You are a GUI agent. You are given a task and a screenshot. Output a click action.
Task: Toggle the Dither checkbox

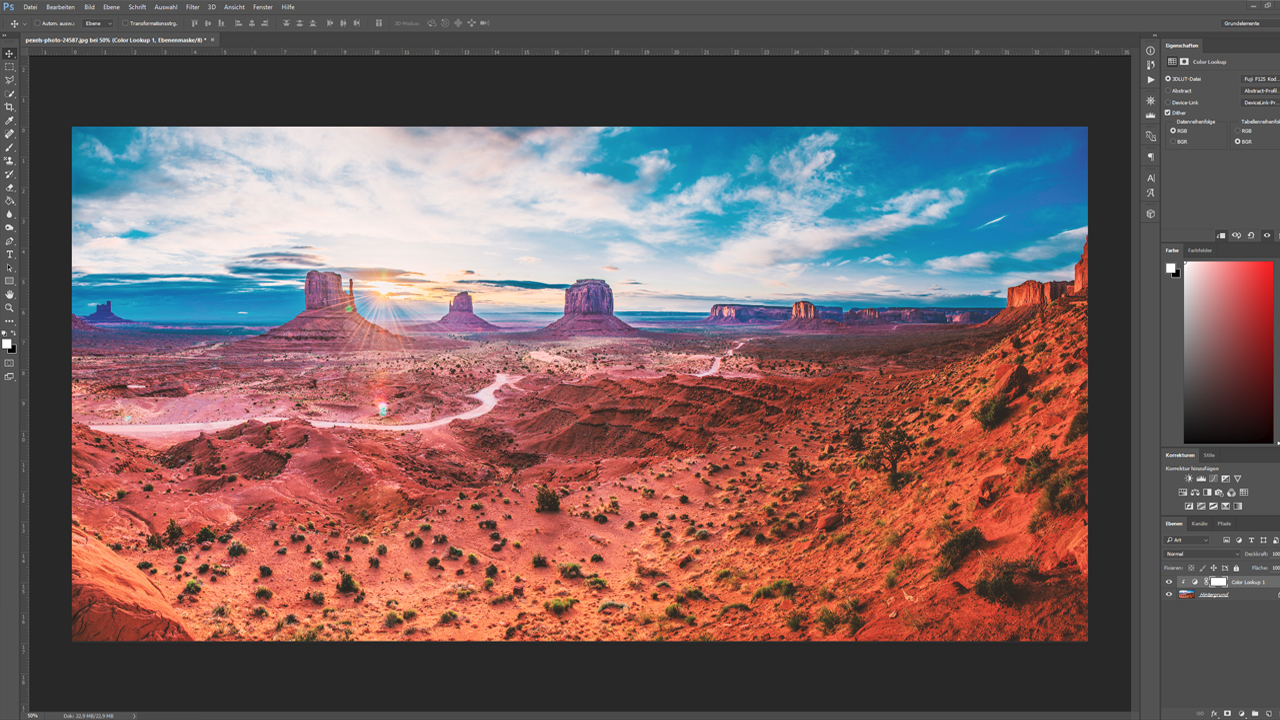(x=1168, y=113)
